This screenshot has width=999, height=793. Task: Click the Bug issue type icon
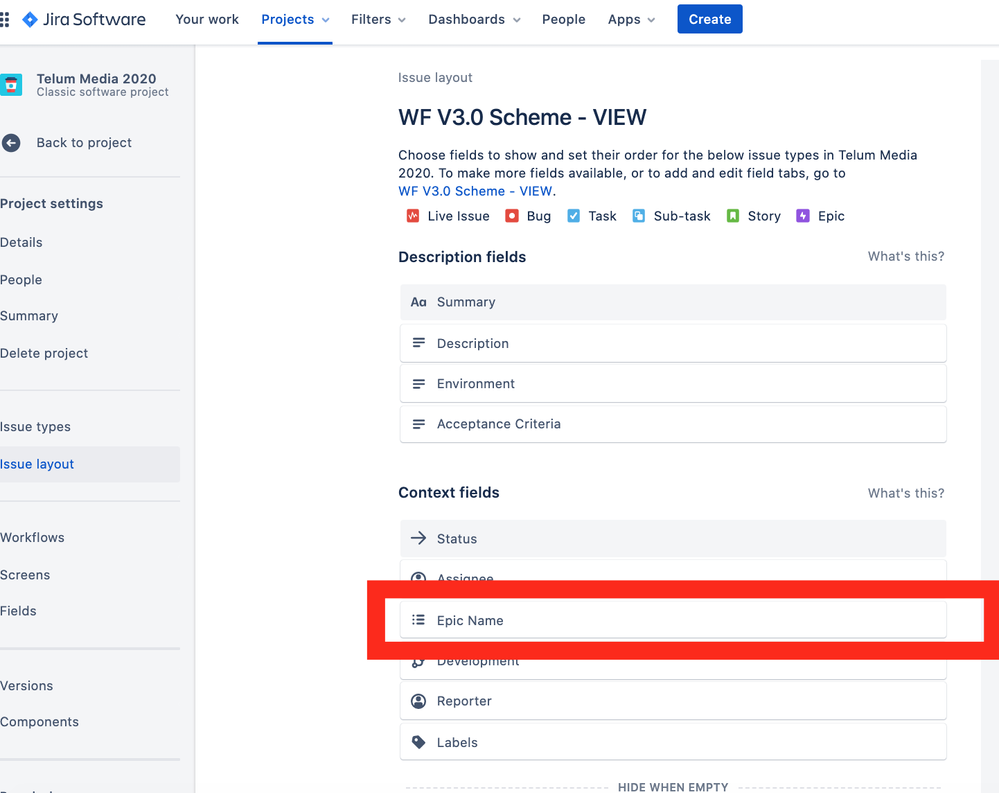512,216
